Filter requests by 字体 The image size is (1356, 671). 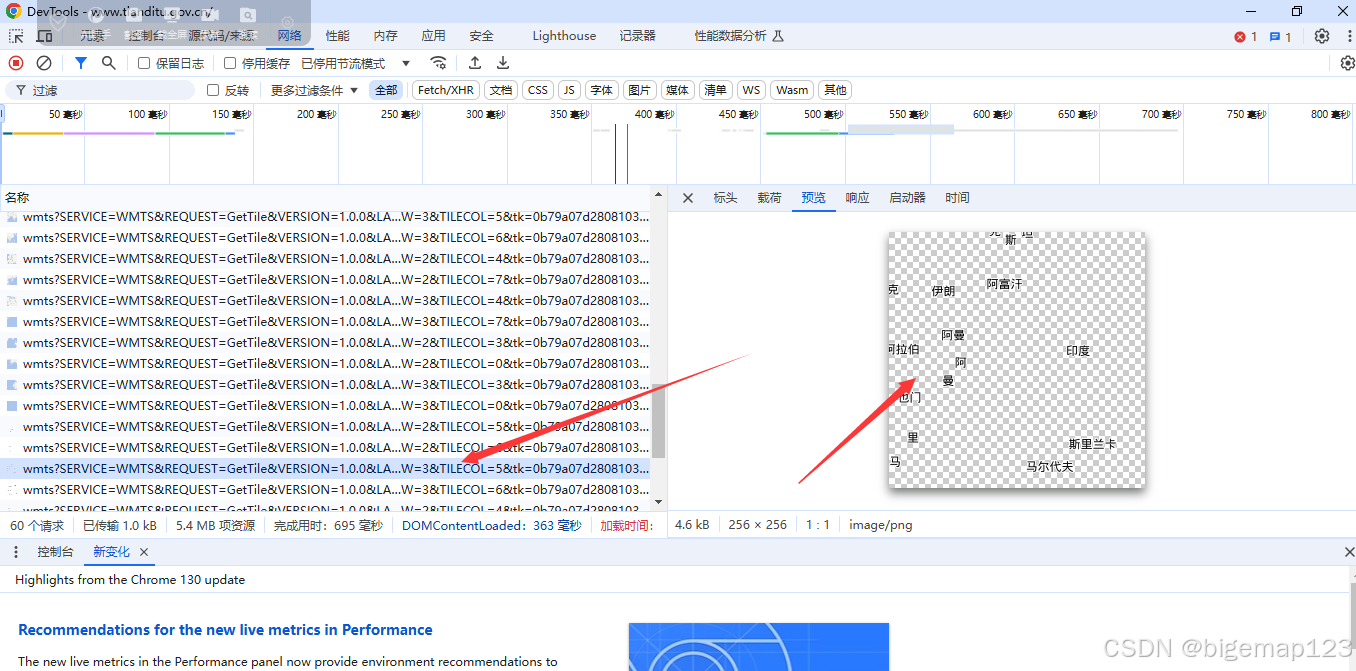601,90
